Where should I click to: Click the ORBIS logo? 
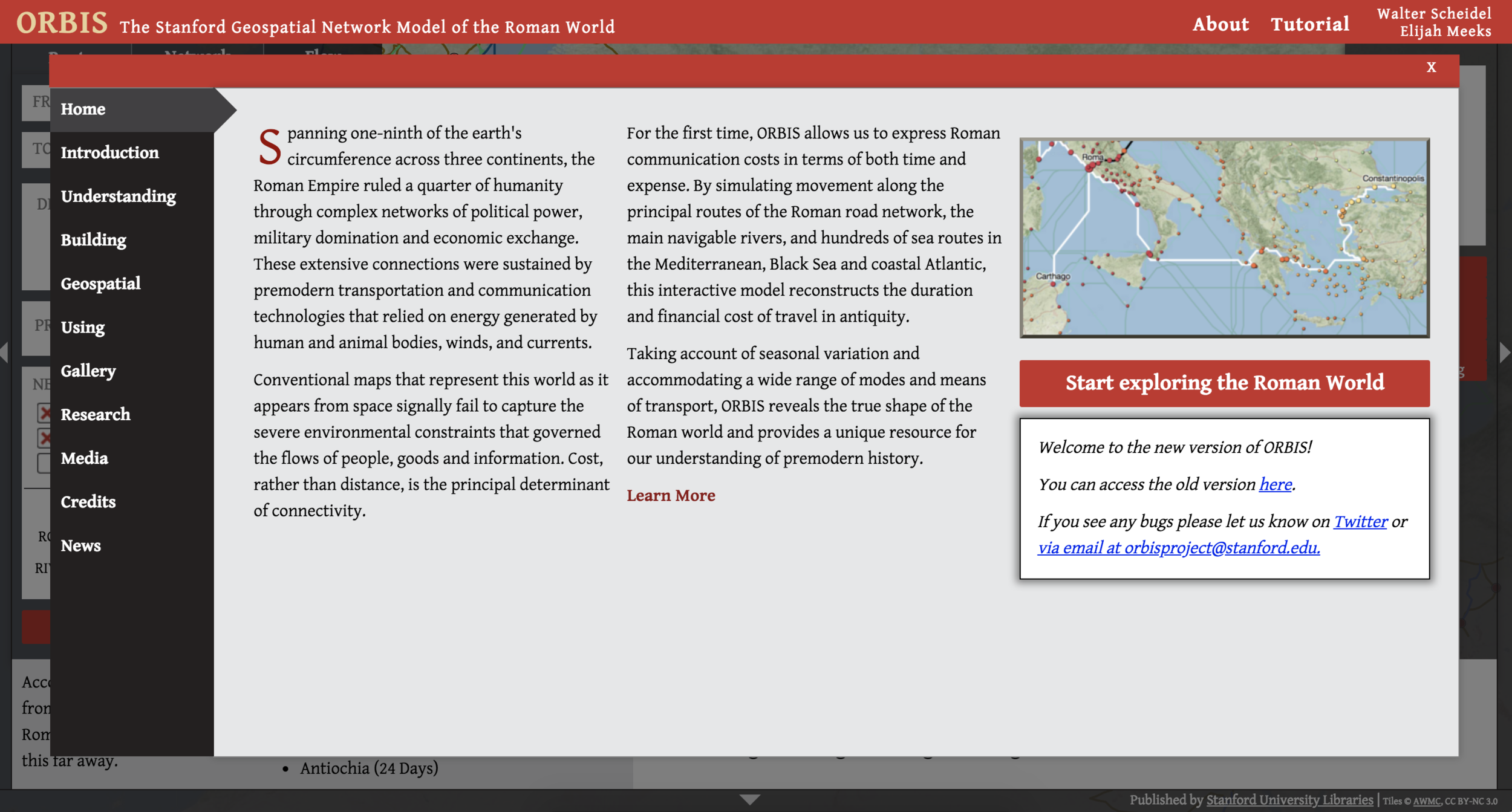click(62, 23)
